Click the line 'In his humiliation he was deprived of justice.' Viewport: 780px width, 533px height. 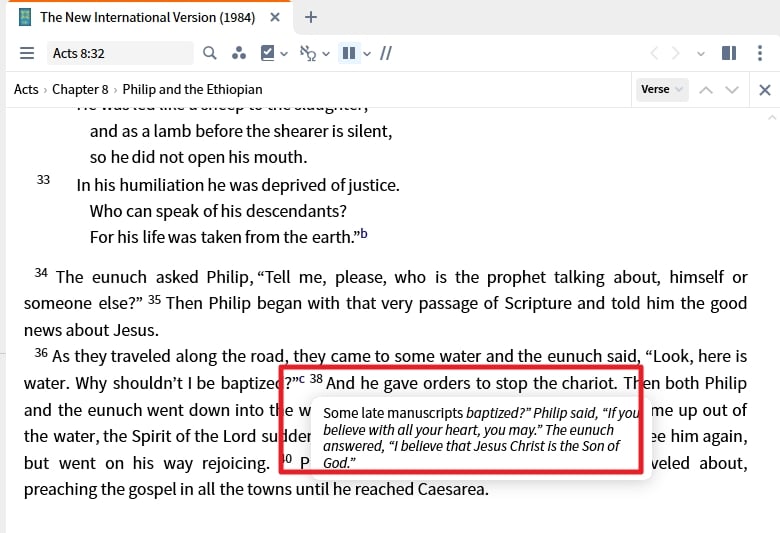(x=238, y=185)
